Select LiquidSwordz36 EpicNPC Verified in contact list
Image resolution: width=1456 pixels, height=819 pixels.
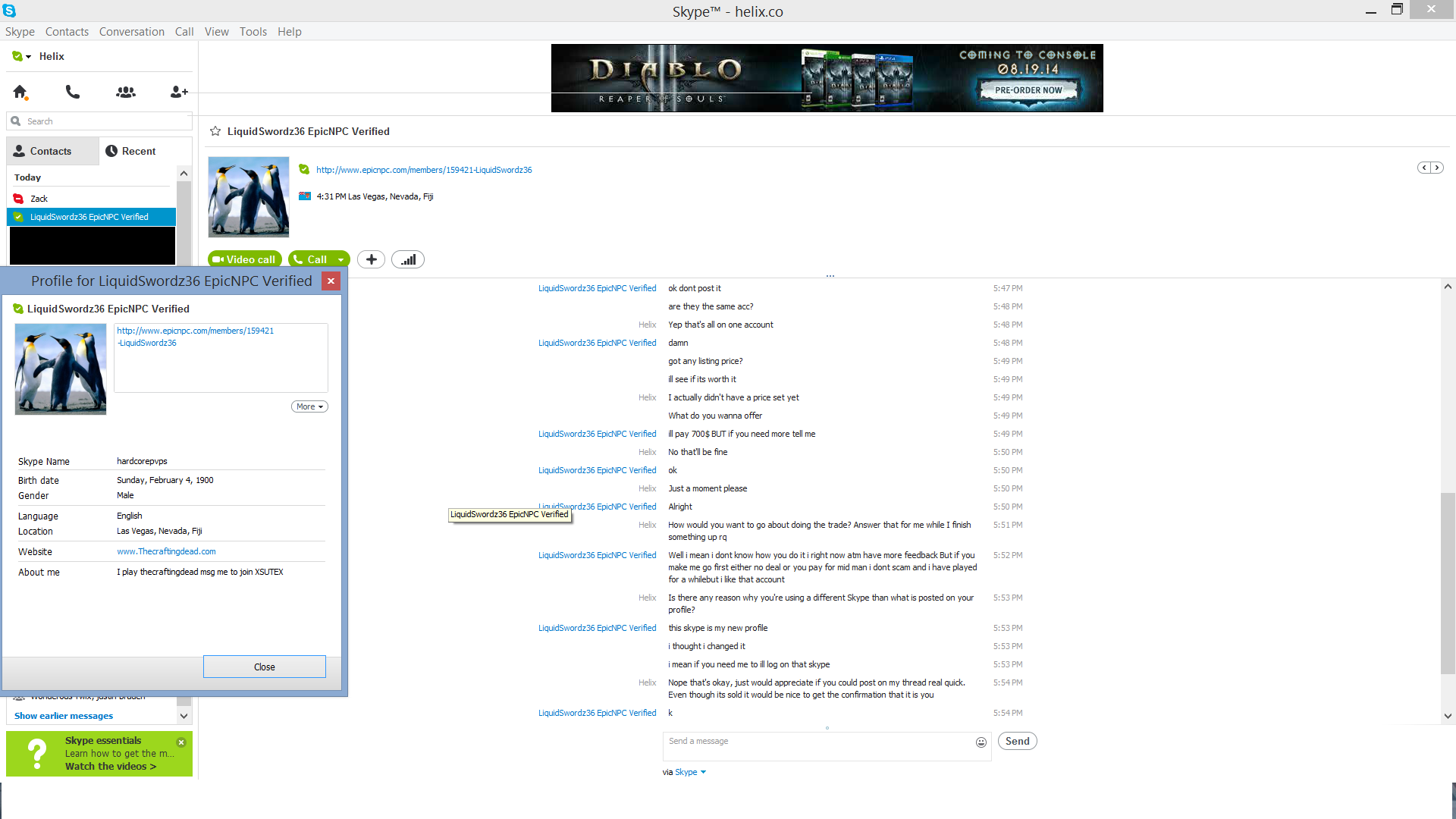(91, 217)
